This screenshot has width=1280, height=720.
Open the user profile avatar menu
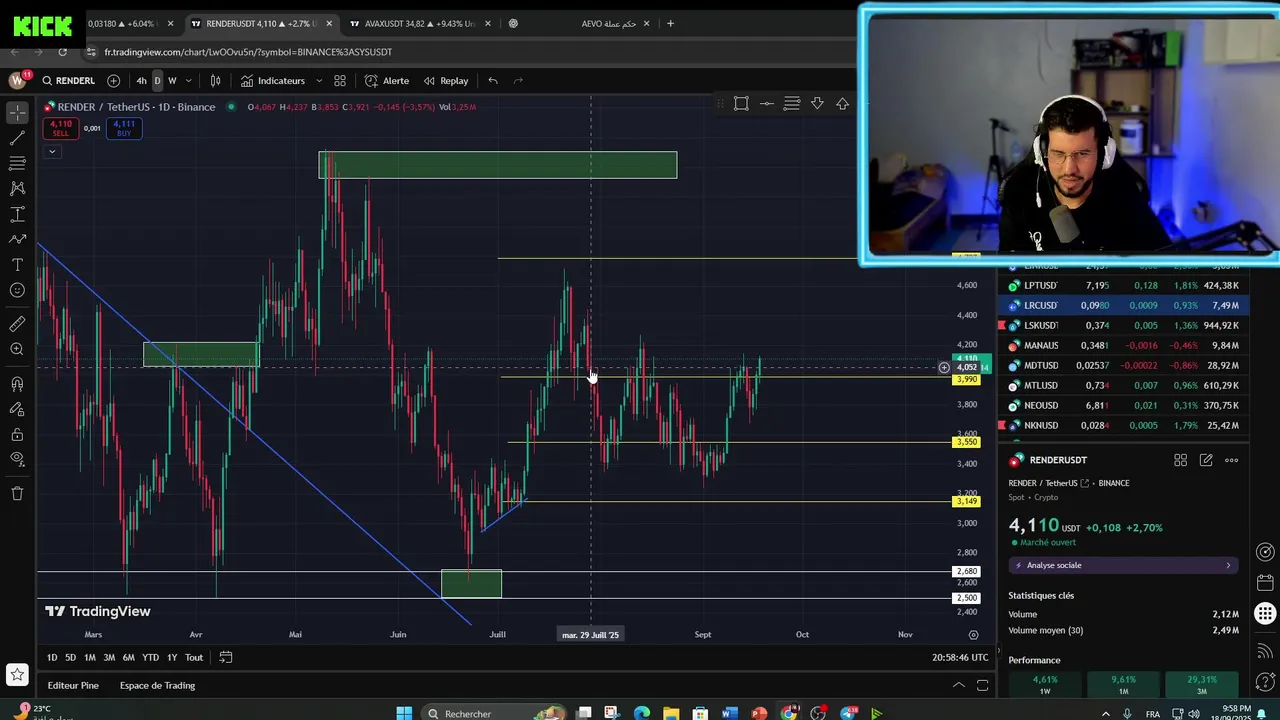17,81
